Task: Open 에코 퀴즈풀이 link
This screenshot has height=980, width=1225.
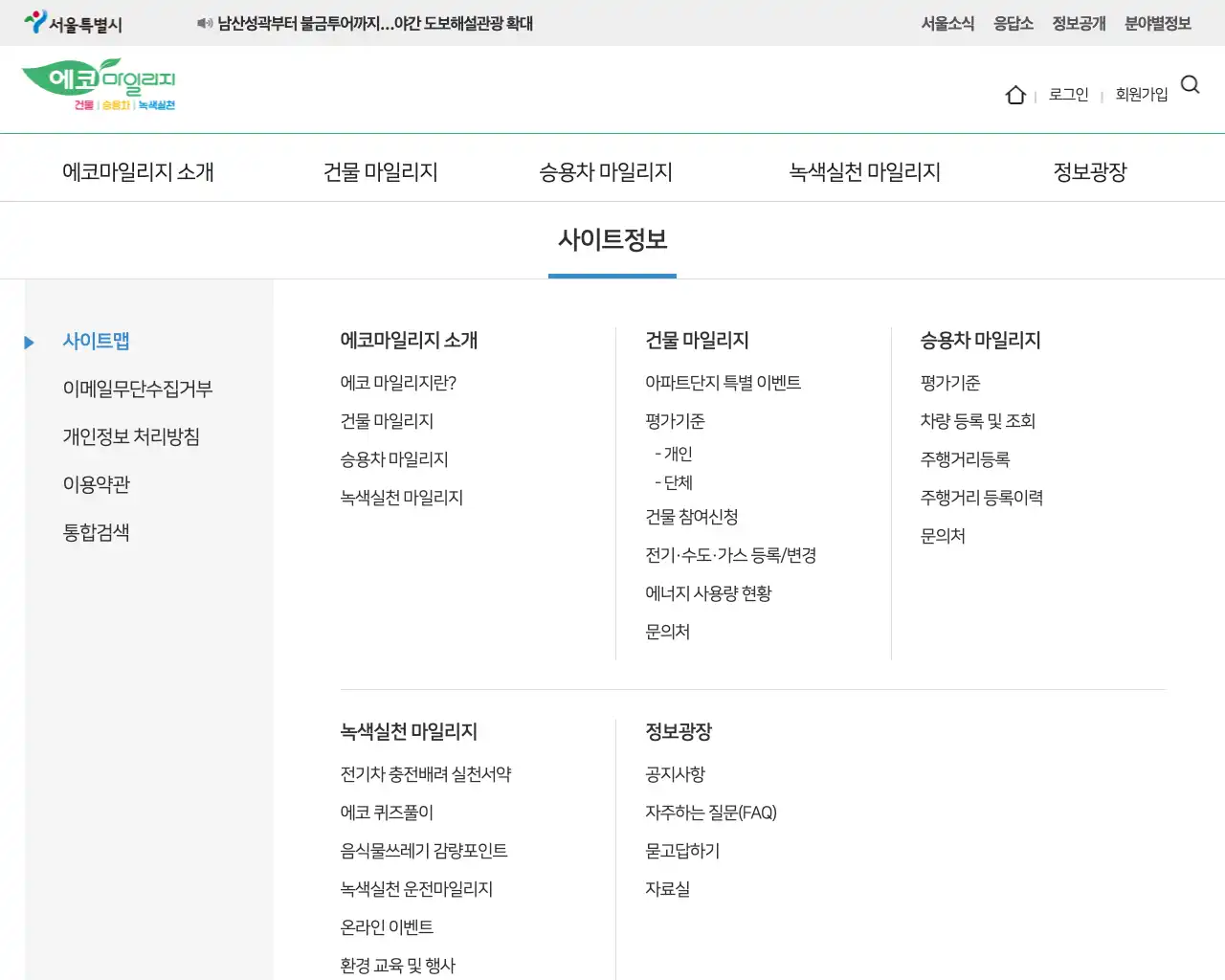Action: coord(387,813)
